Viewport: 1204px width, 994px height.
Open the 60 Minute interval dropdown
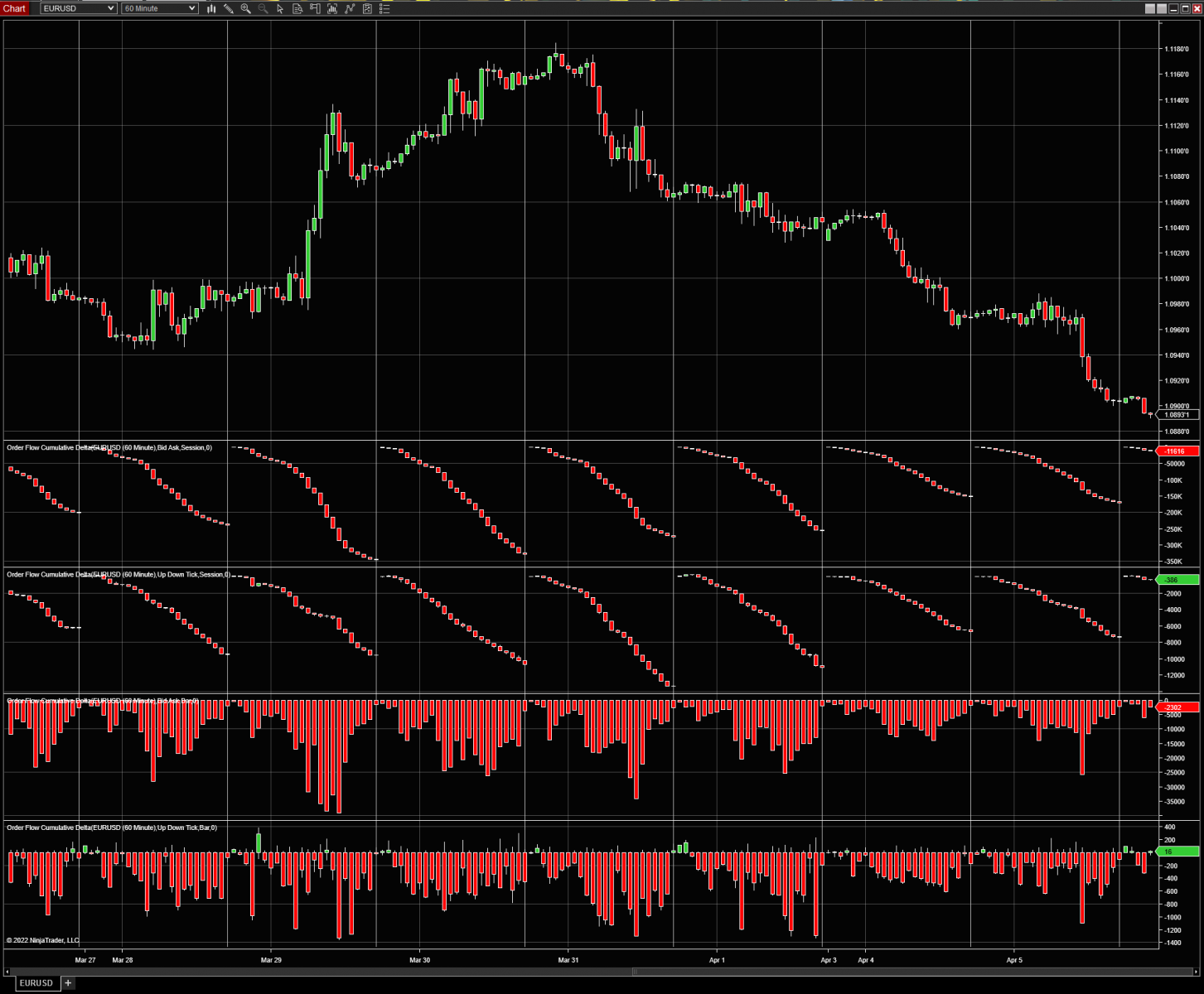click(x=160, y=8)
